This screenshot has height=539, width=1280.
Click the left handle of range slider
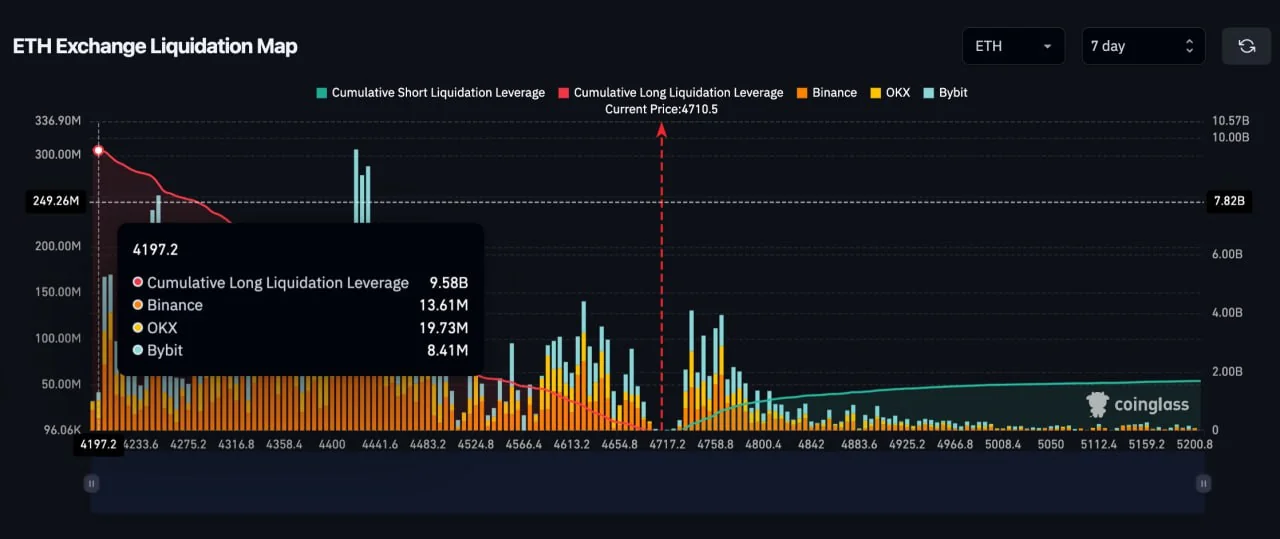click(x=91, y=483)
